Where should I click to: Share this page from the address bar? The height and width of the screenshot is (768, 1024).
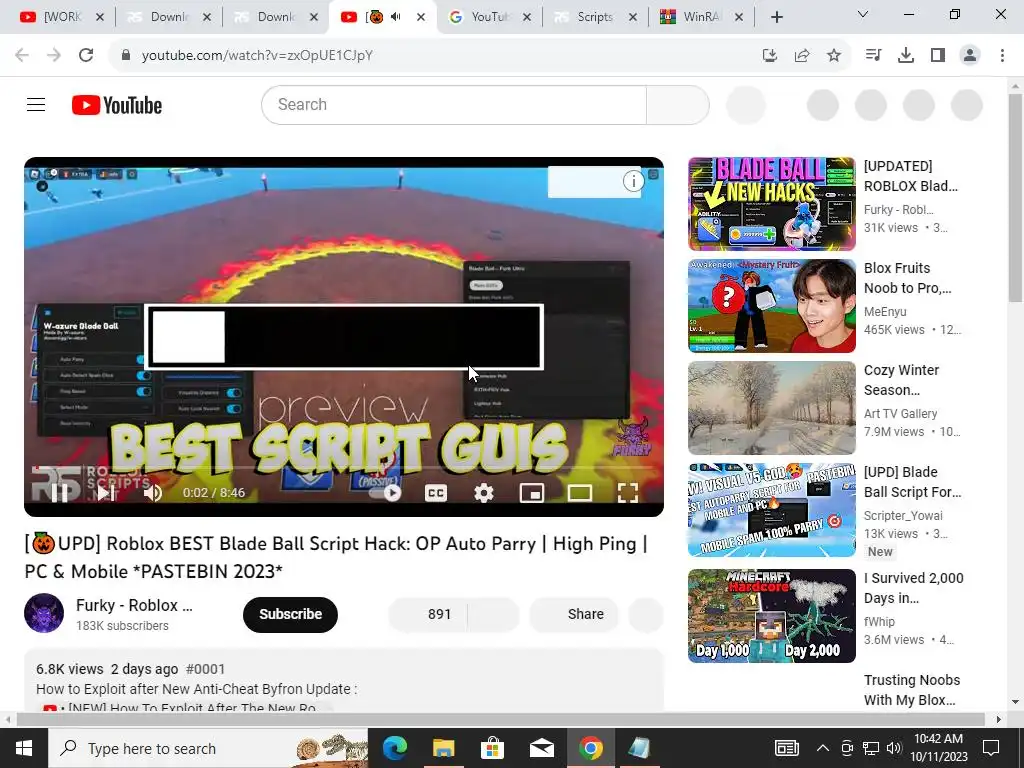pyautogui.click(x=802, y=55)
